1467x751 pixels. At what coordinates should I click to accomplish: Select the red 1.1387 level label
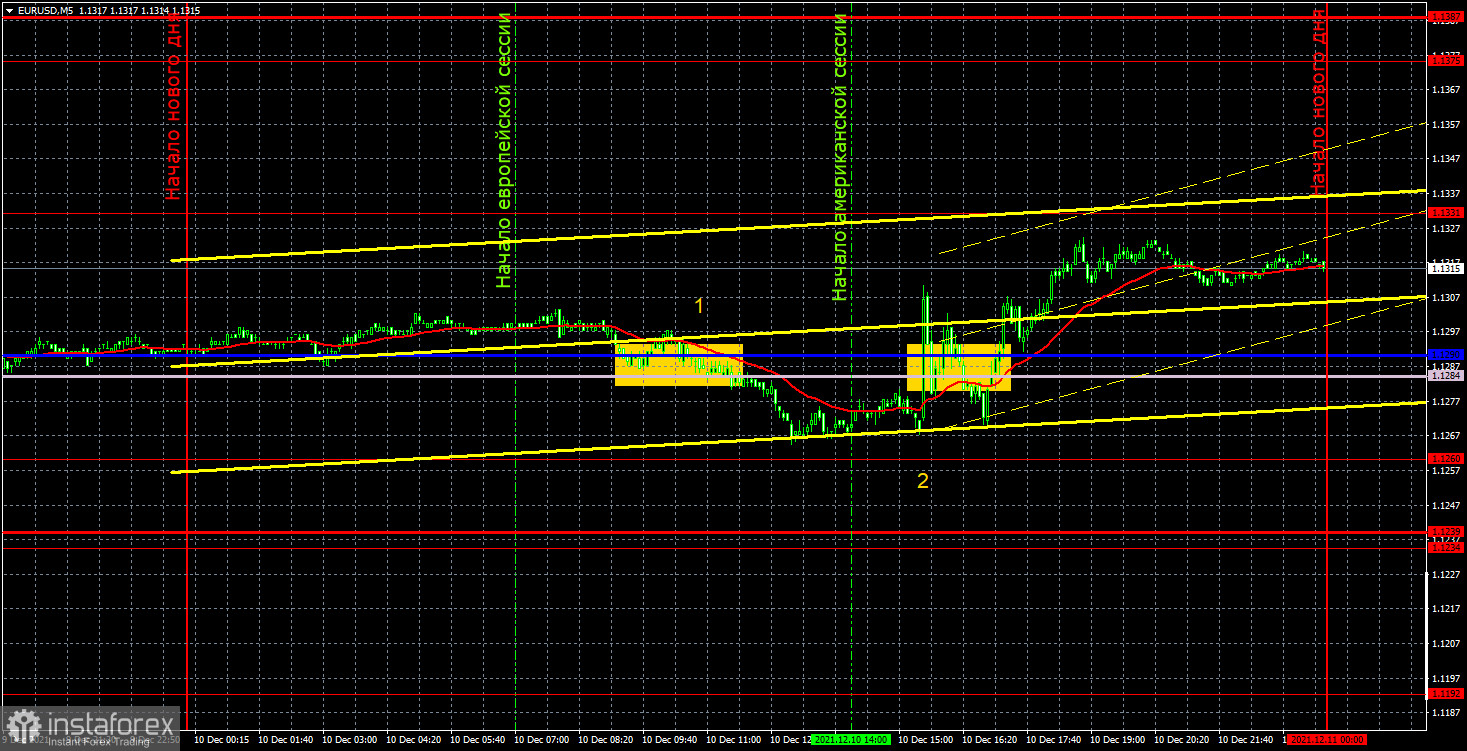click(x=1447, y=17)
